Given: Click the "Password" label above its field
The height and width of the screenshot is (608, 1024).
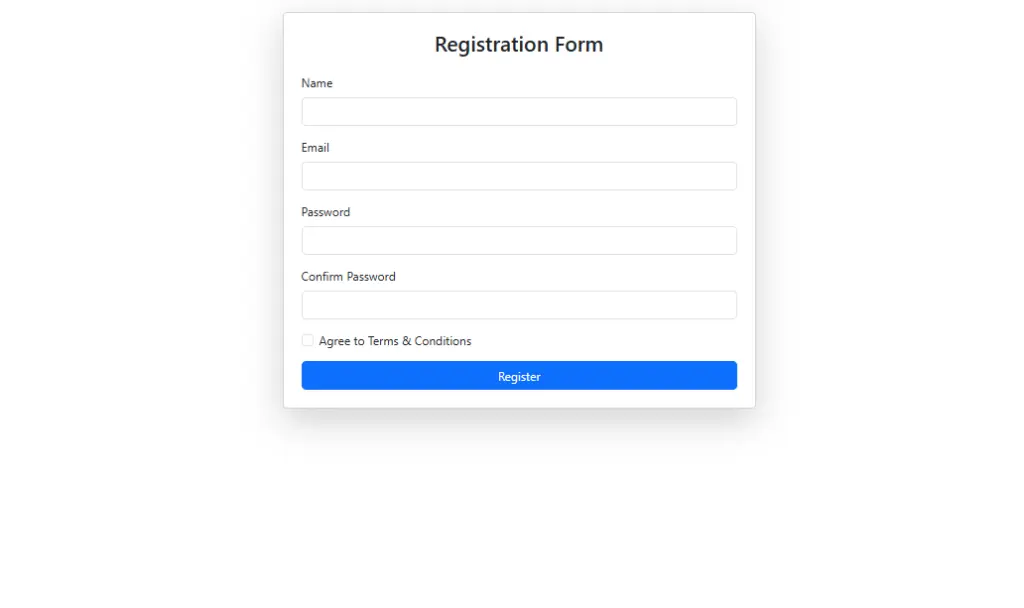Looking at the screenshot, I should (x=325, y=212).
